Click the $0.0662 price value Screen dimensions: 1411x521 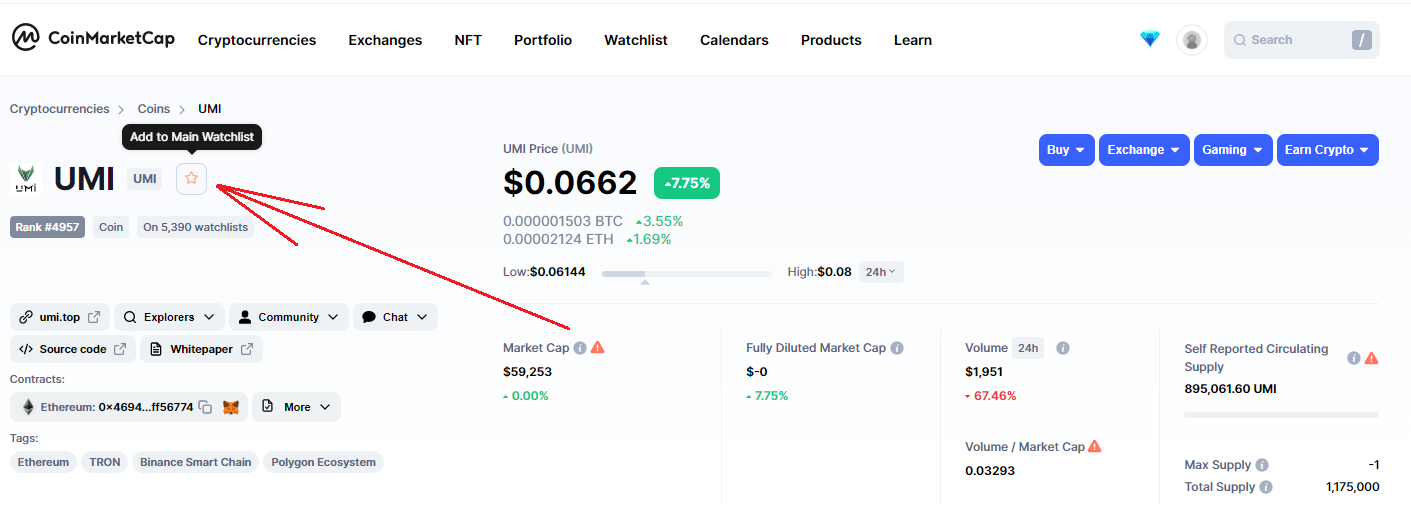pos(570,183)
